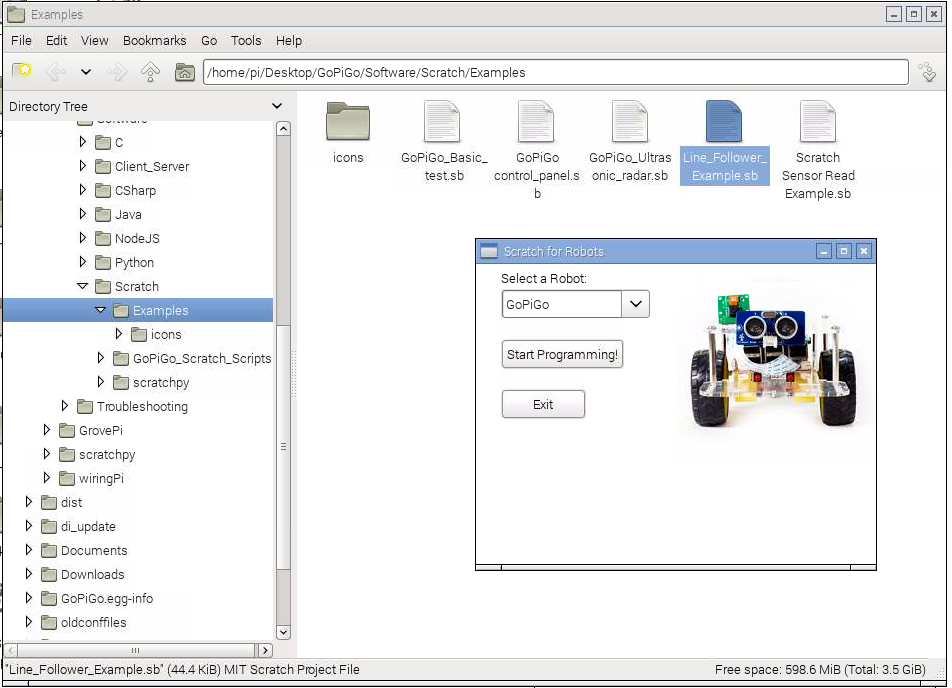Click the GoPiGo robot picture
The image size is (952, 688).
pos(774,359)
